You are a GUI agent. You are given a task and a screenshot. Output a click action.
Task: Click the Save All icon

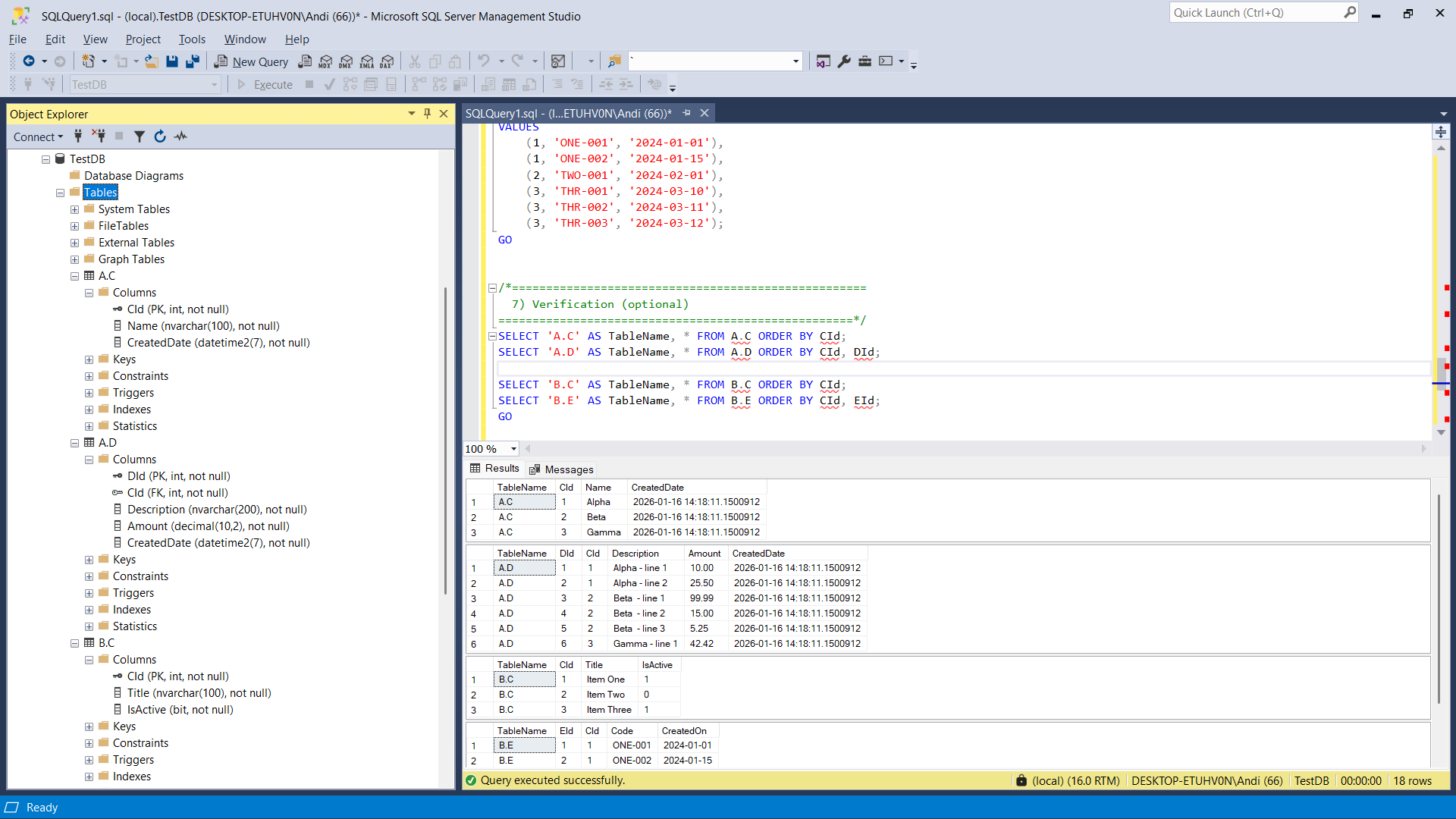tap(193, 61)
